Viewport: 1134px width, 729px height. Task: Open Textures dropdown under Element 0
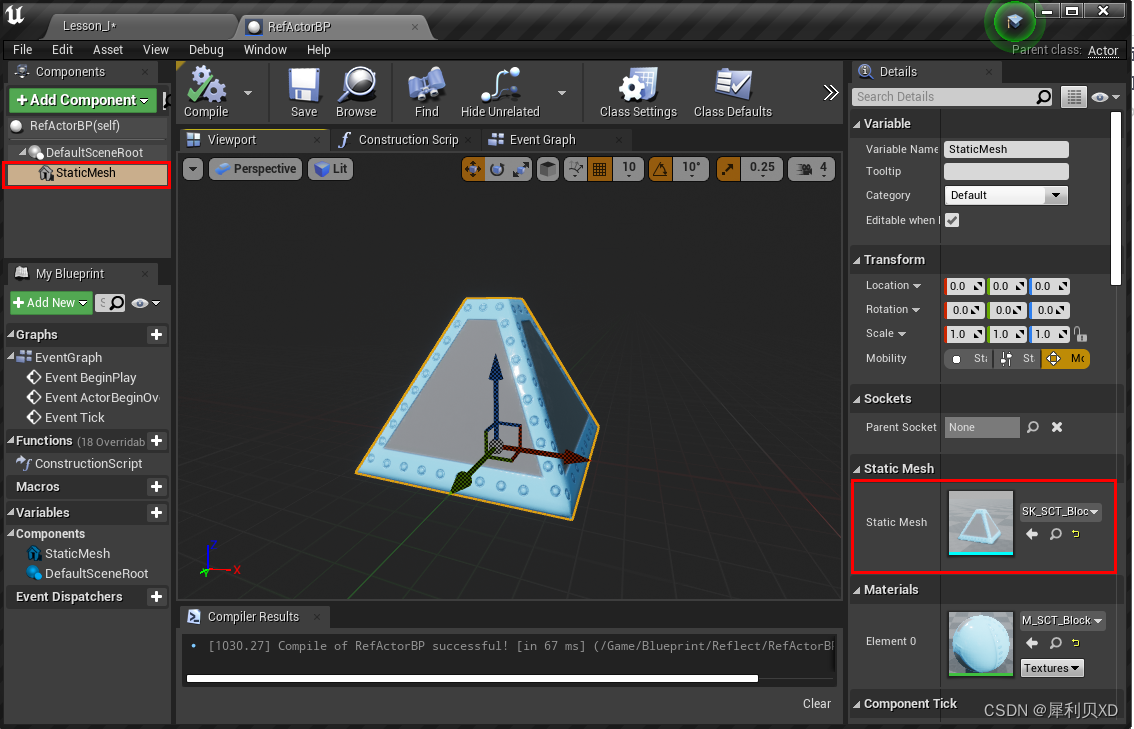click(1052, 668)
